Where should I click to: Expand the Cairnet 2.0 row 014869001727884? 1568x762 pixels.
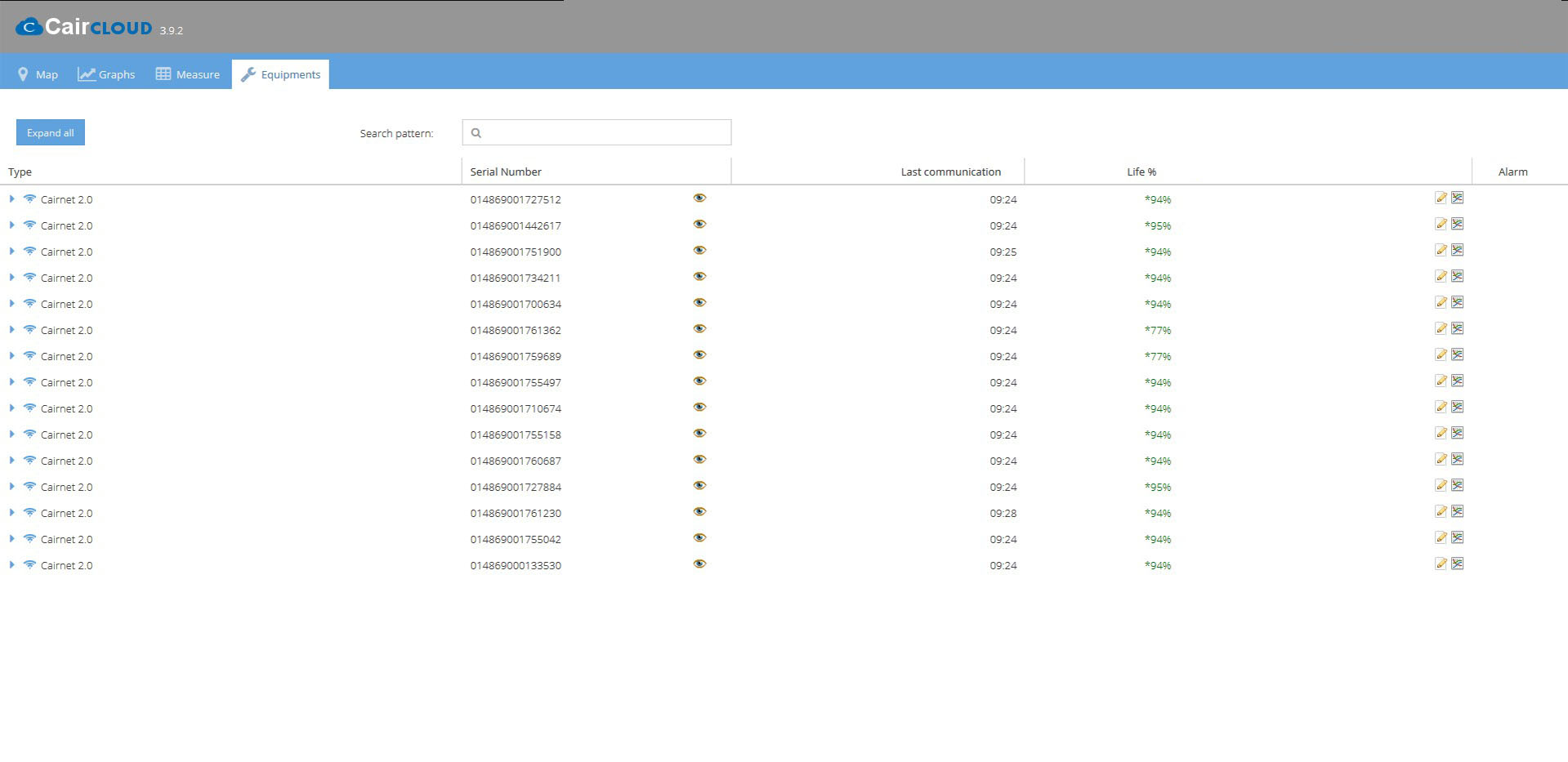point(11,487)
